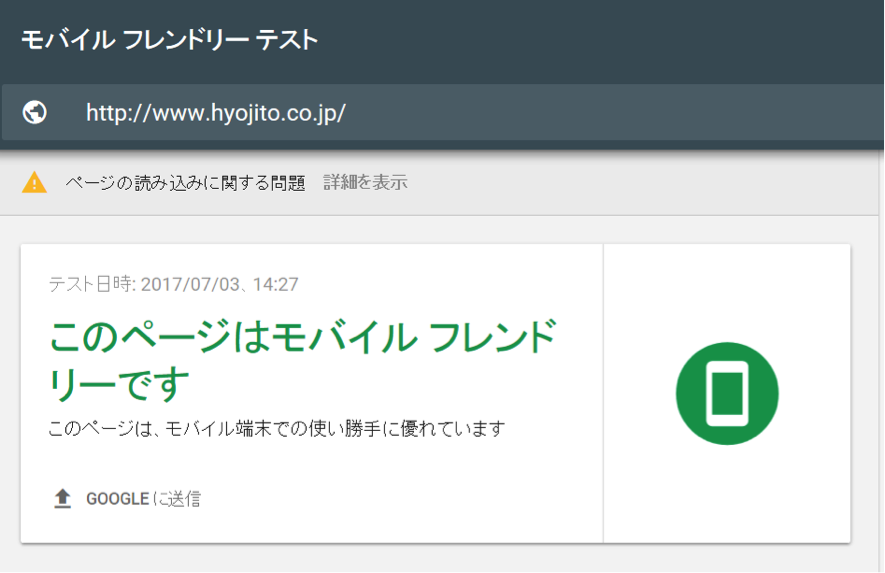Click the green mobile phone result icon
This screenshot has height=573, width=885.
pyautogui.click(x=727, y=393)
